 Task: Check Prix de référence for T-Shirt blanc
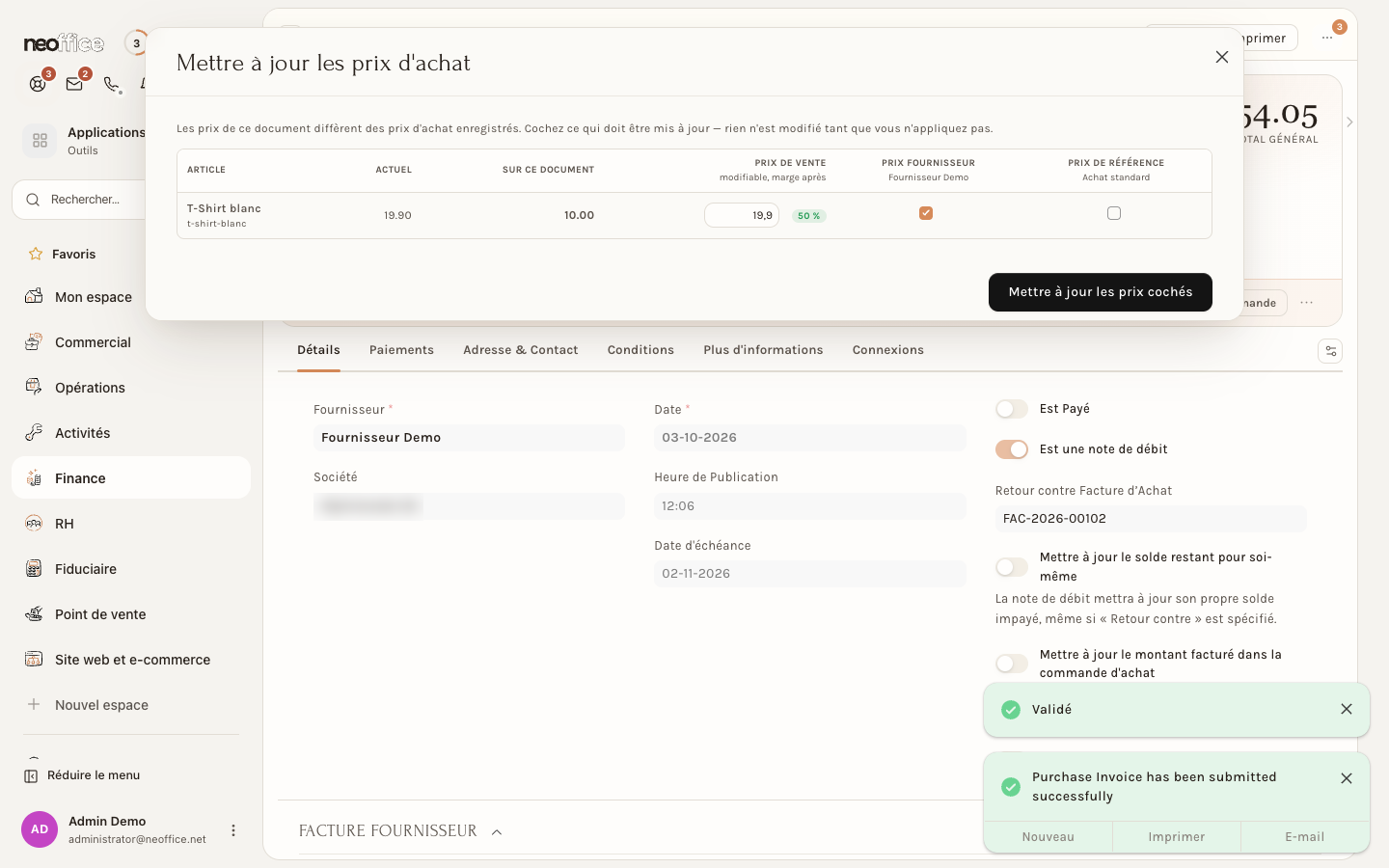[x=1114, y=213]
